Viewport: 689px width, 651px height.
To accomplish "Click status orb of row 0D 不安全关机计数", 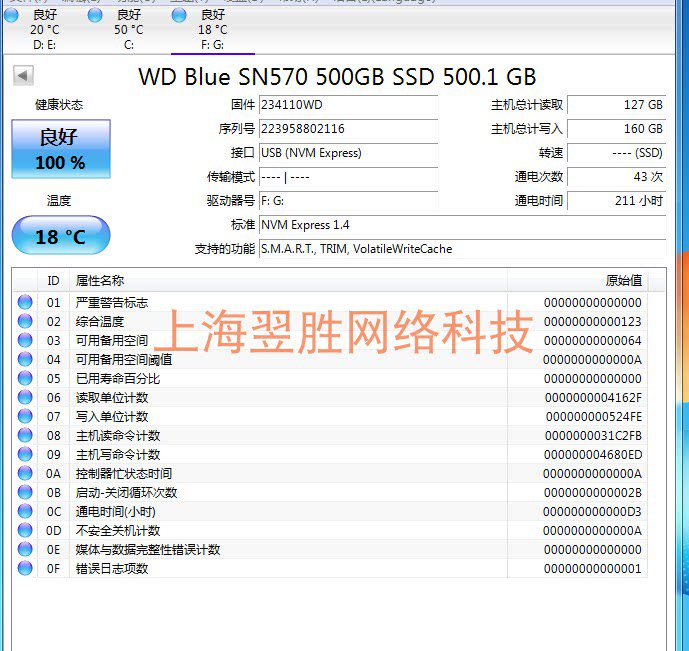I will [x=25, y=530].
